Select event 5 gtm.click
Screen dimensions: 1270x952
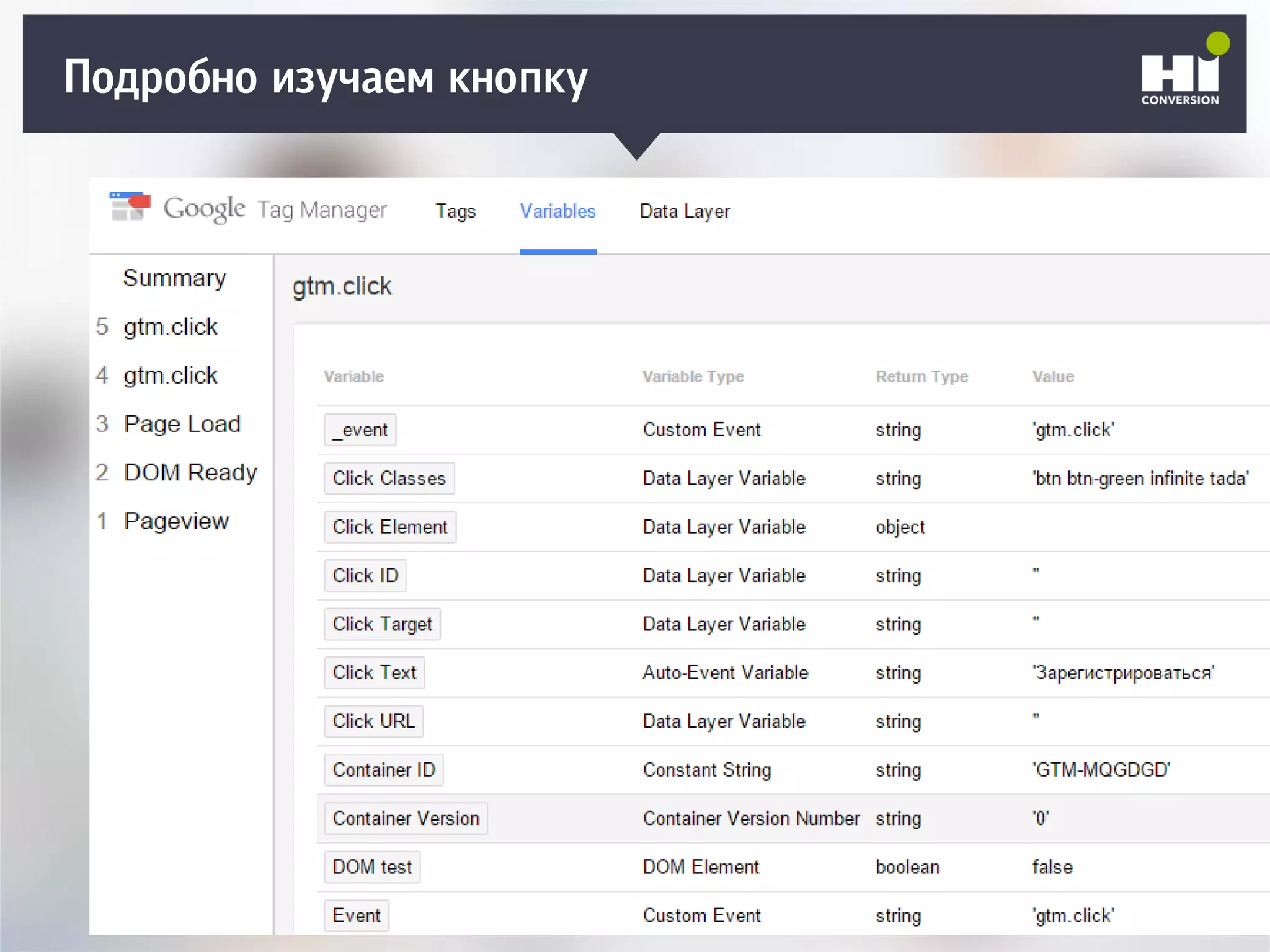170,327
